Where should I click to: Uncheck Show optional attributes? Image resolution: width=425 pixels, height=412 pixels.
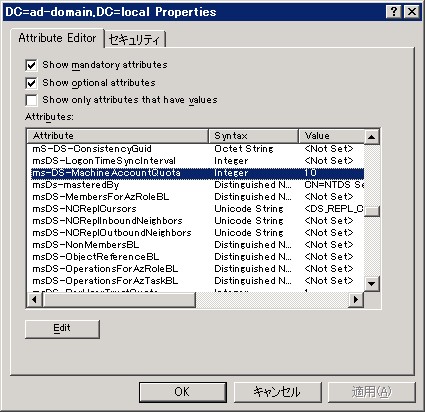[31, 83]
